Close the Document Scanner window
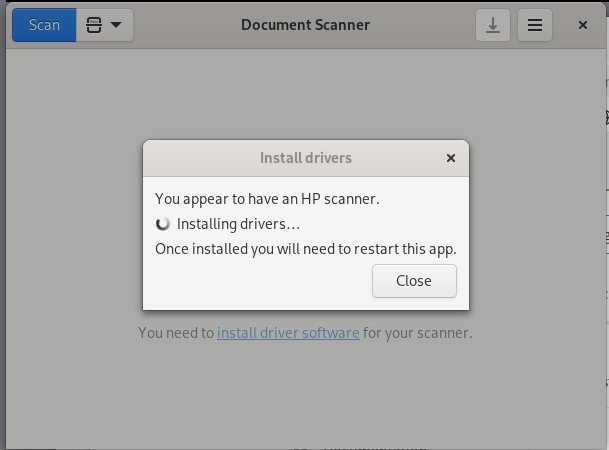This screenshot has height=450, width=609. pos(583,25)
